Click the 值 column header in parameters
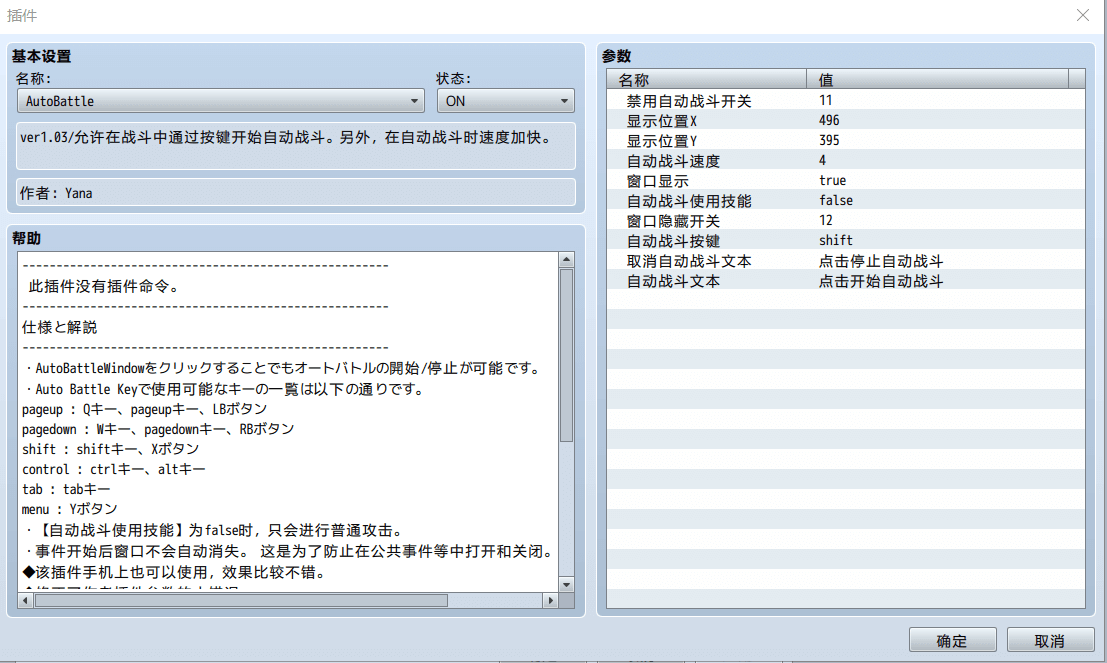The width and height of the screenshot is (1107, 663). pos(938,79)
